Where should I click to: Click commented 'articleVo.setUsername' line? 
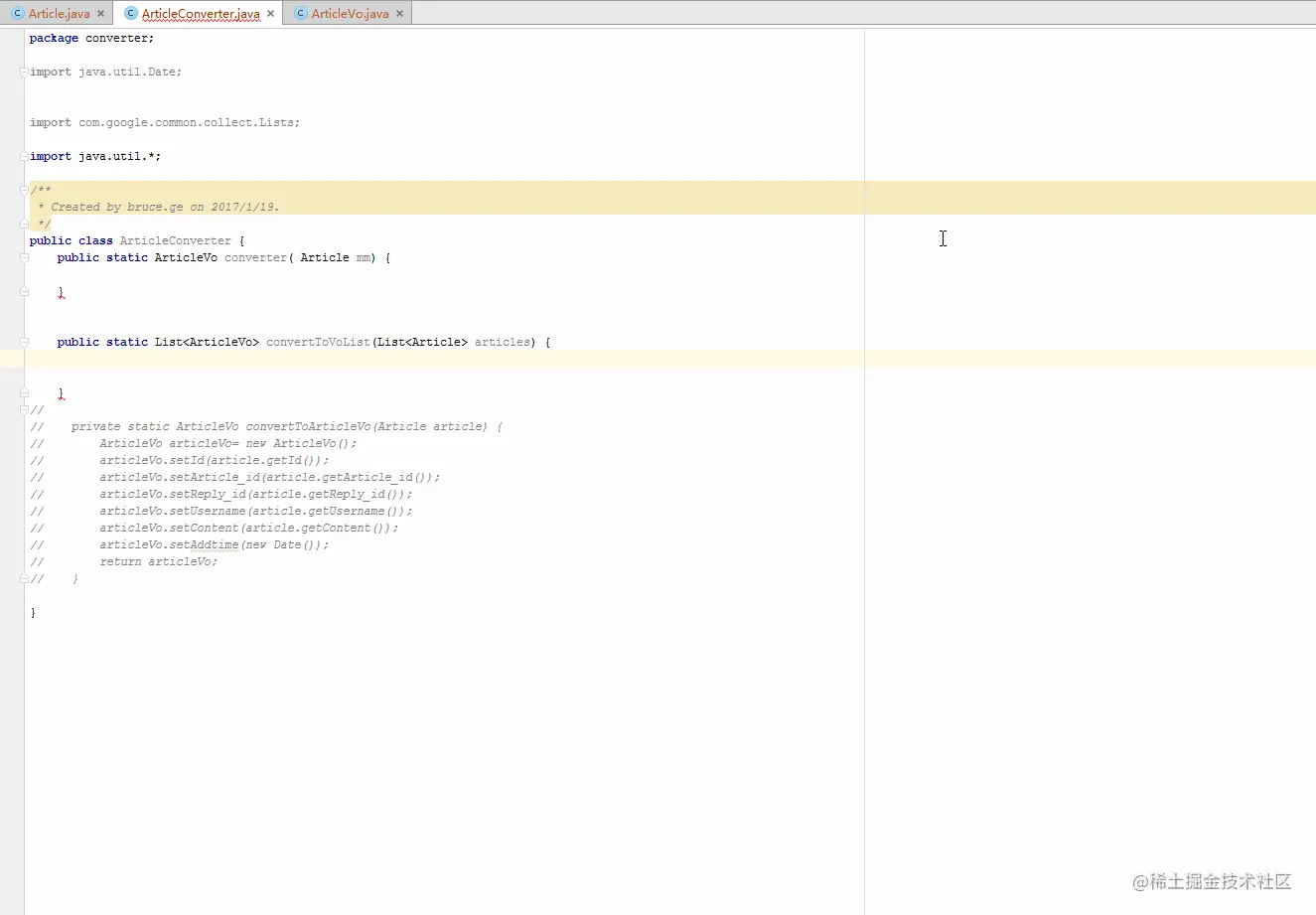(x=255, y=511)
